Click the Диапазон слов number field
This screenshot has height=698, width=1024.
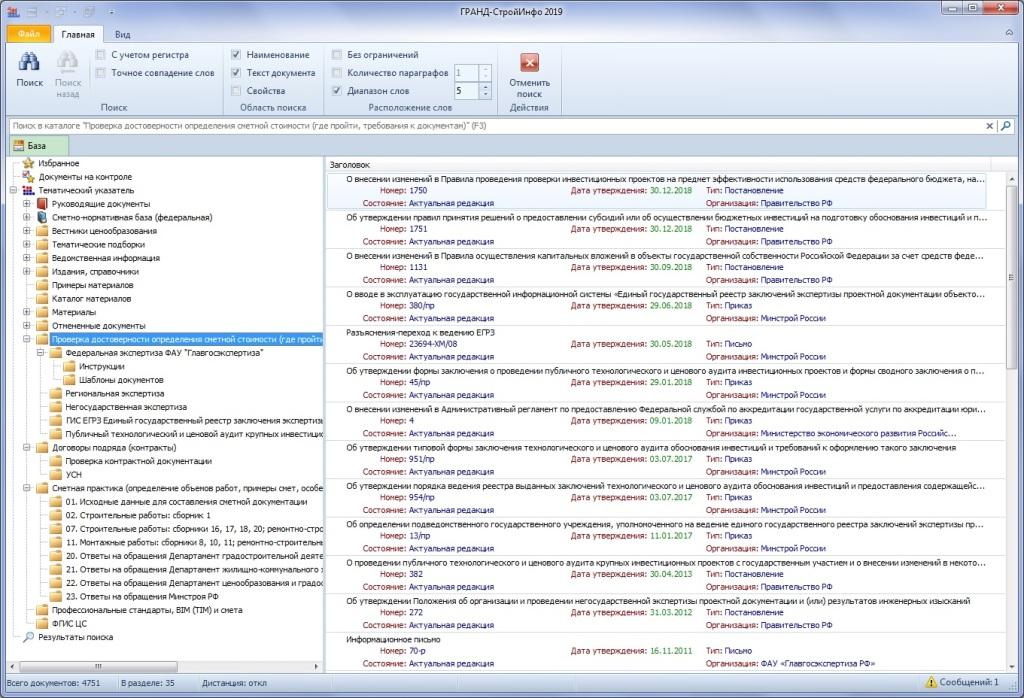(x=466, y=91)
